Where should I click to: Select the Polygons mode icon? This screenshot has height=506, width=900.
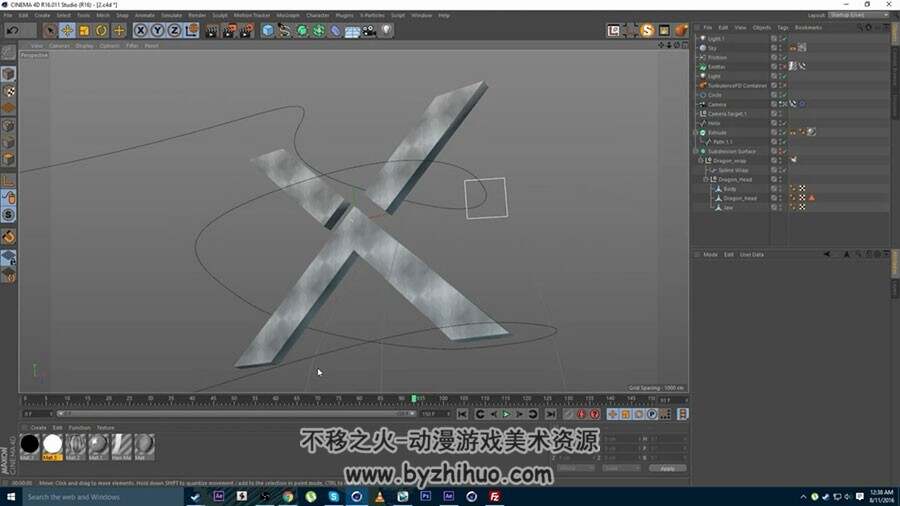pyautogui.click(x=9, y=159)
